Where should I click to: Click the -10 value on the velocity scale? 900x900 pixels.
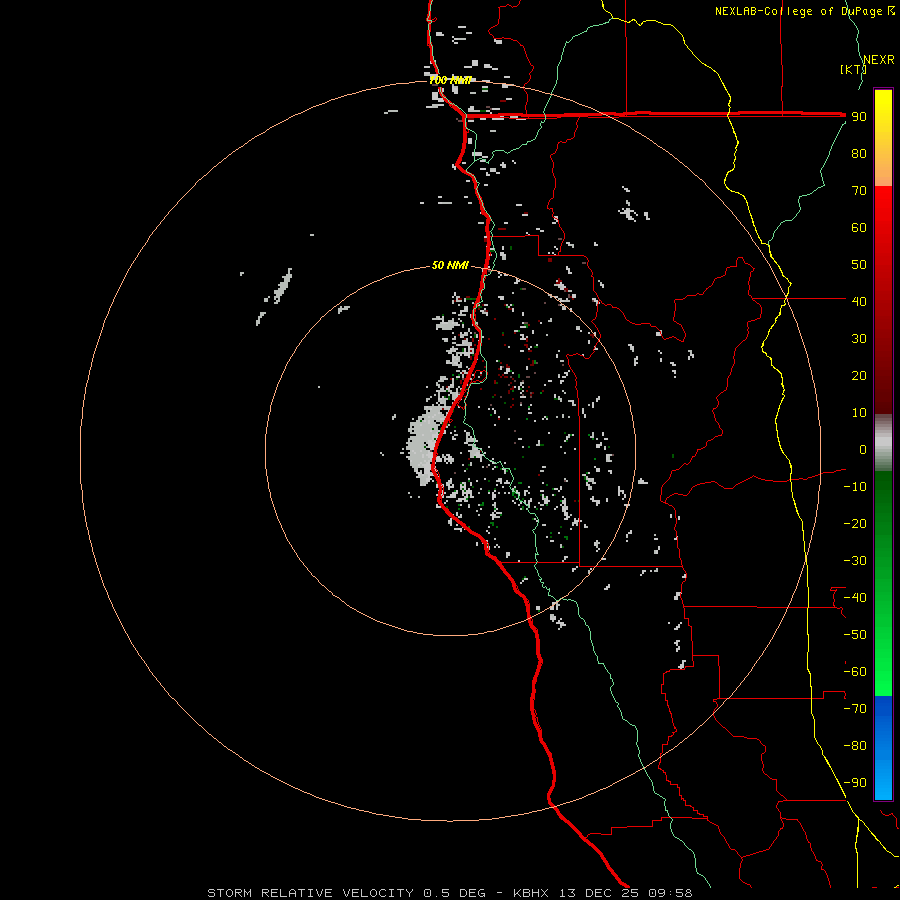(855, 487)
